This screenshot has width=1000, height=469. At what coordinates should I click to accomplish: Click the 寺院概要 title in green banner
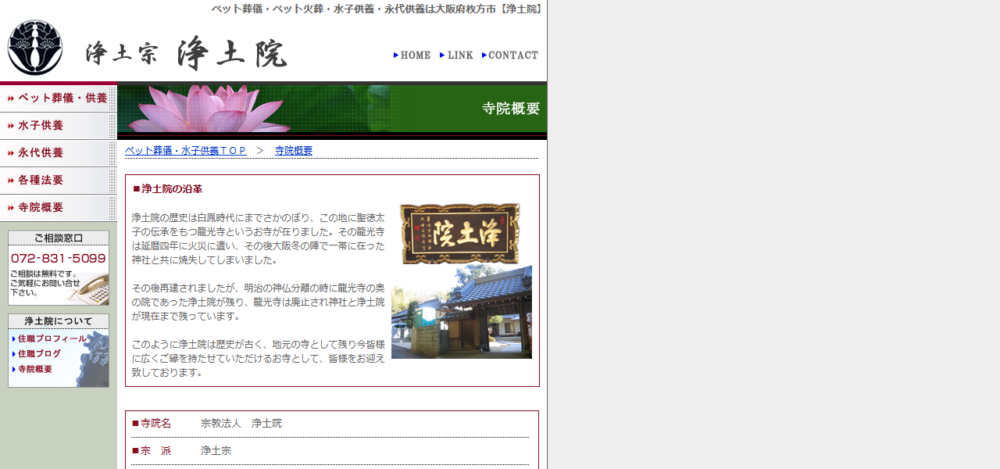pos(511,108)
